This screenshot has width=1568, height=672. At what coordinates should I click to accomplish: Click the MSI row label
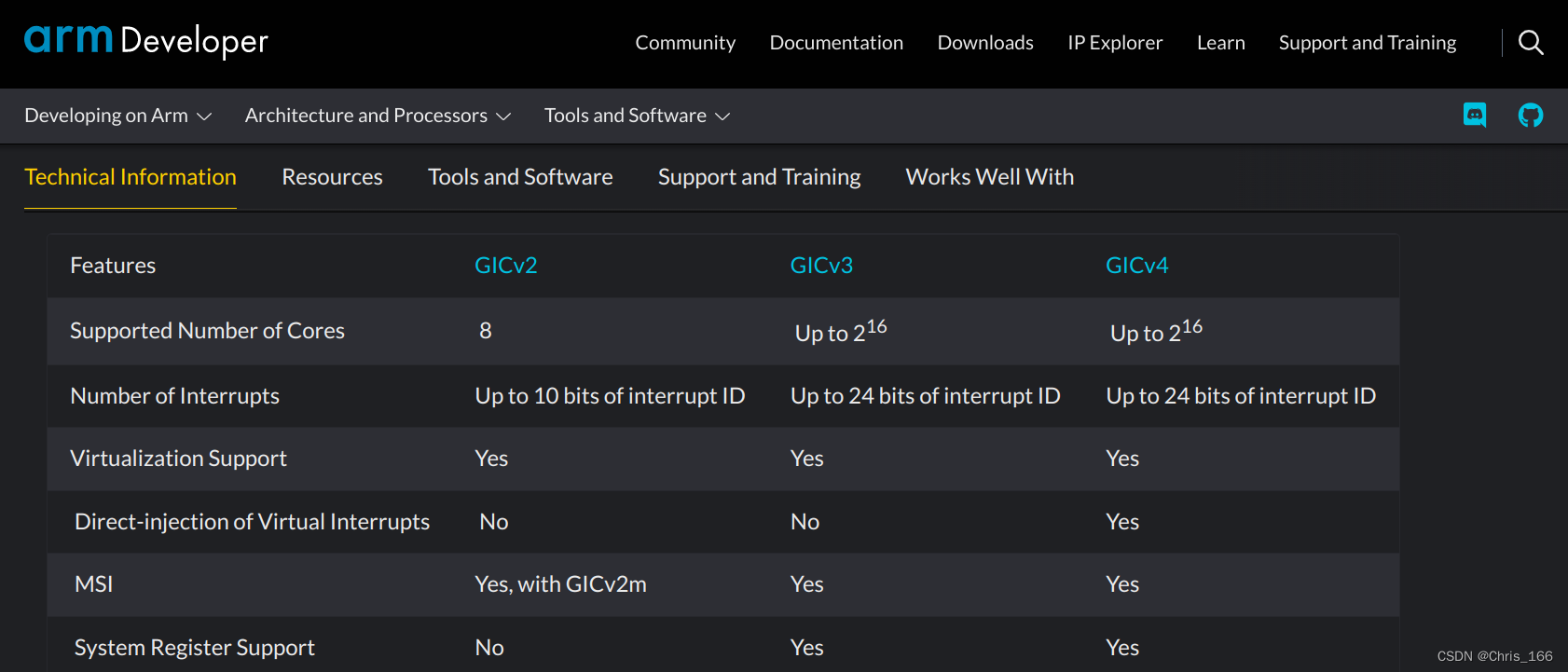[x=93, y=584]
